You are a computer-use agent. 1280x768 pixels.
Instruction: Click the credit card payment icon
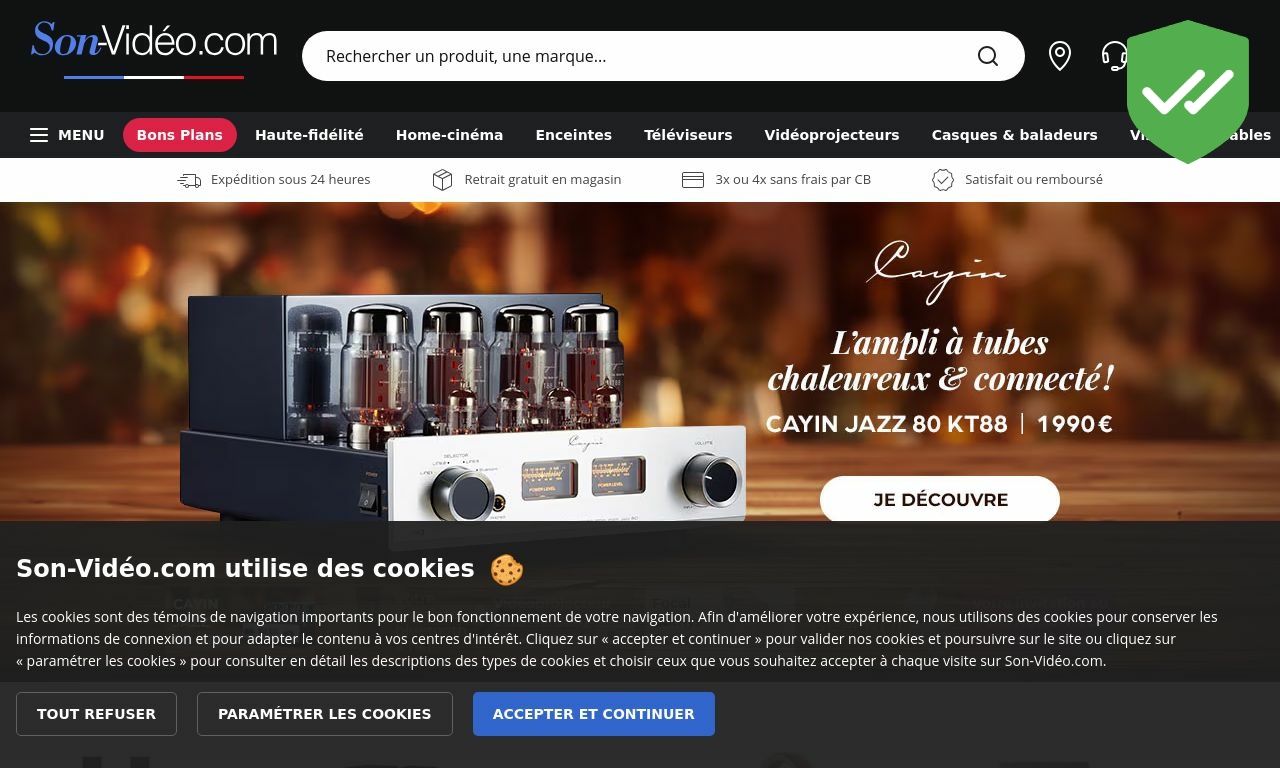pyautogui.click(x=693, y=180)
